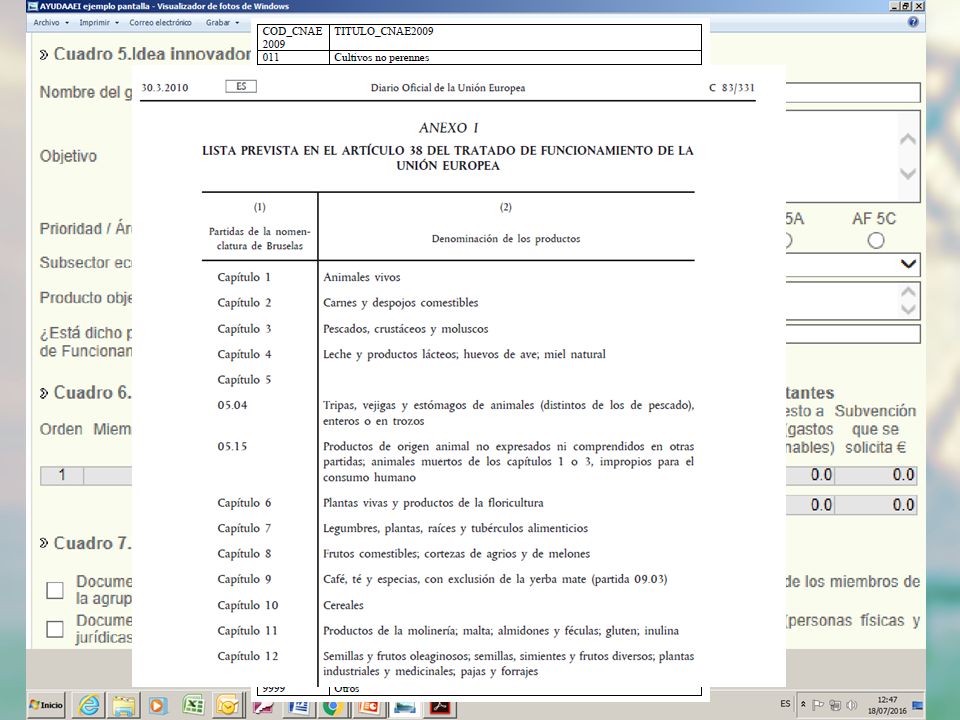
Task: Click the '05.04' code in the table
Action: [x=232, y=405]
